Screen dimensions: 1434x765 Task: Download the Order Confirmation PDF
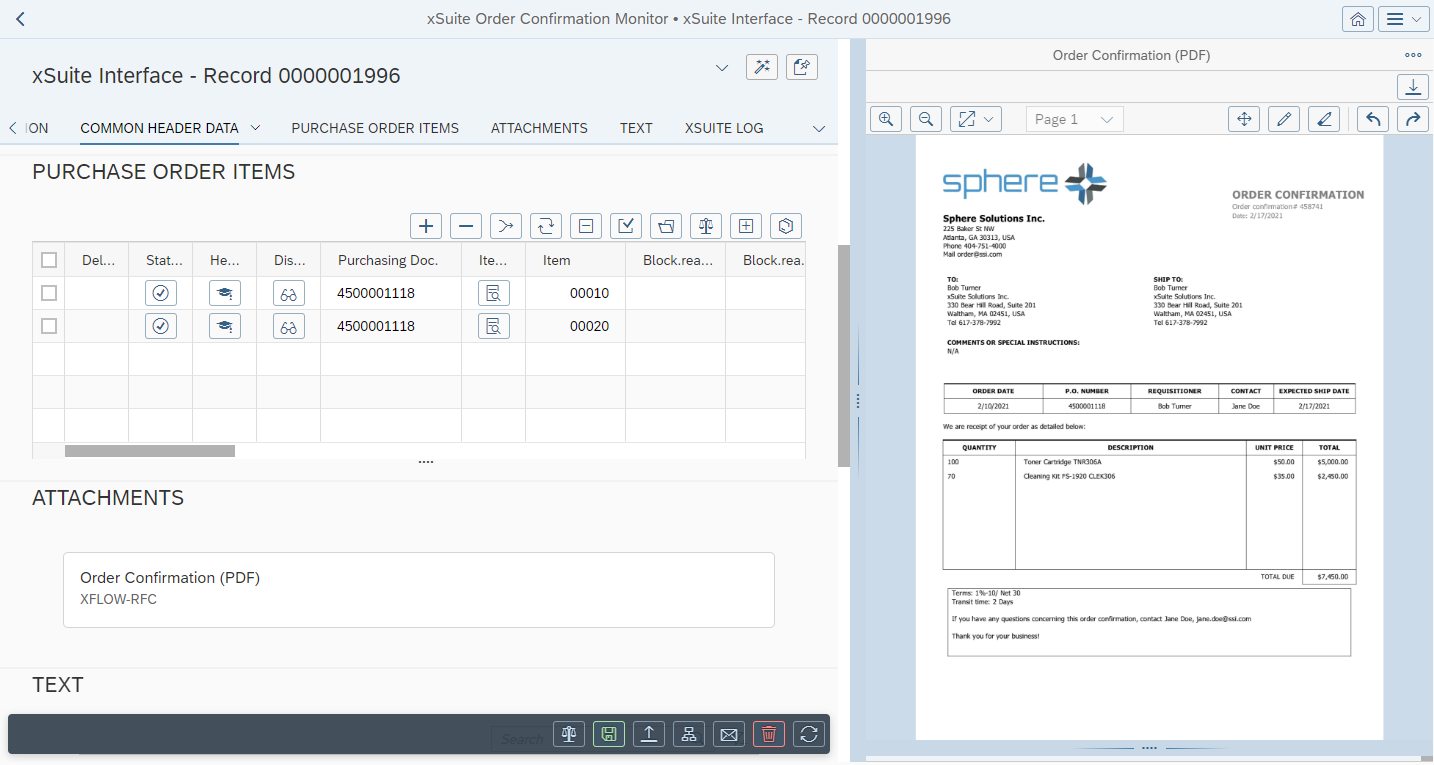(1412, 87)
